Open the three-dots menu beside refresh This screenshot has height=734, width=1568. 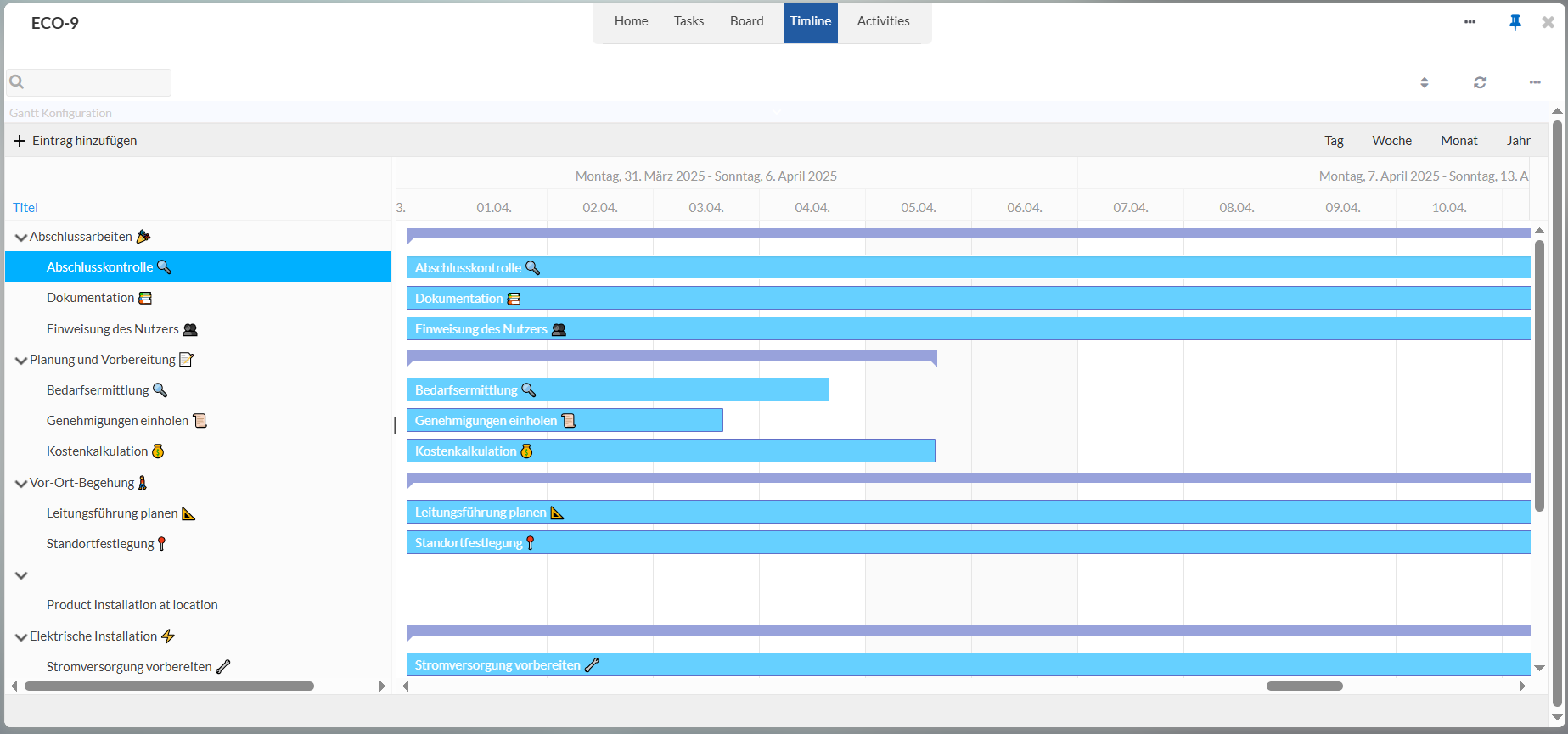pos(1535,82)
